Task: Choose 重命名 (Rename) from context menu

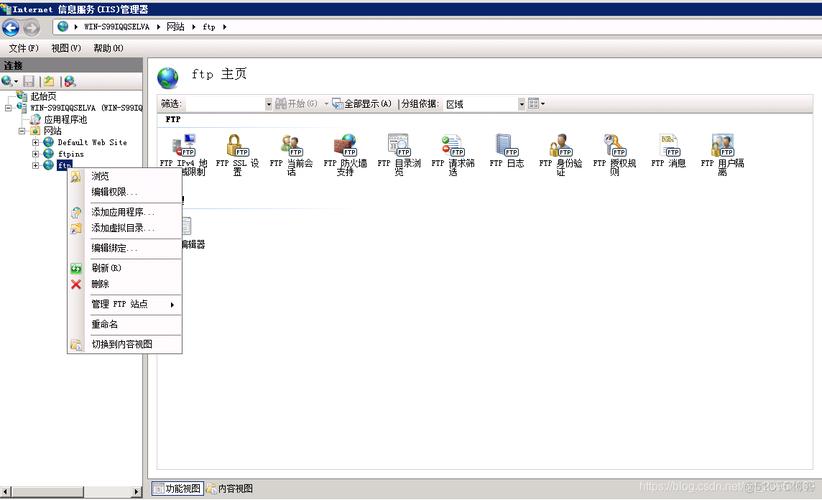Action: (x=125, y=324)
